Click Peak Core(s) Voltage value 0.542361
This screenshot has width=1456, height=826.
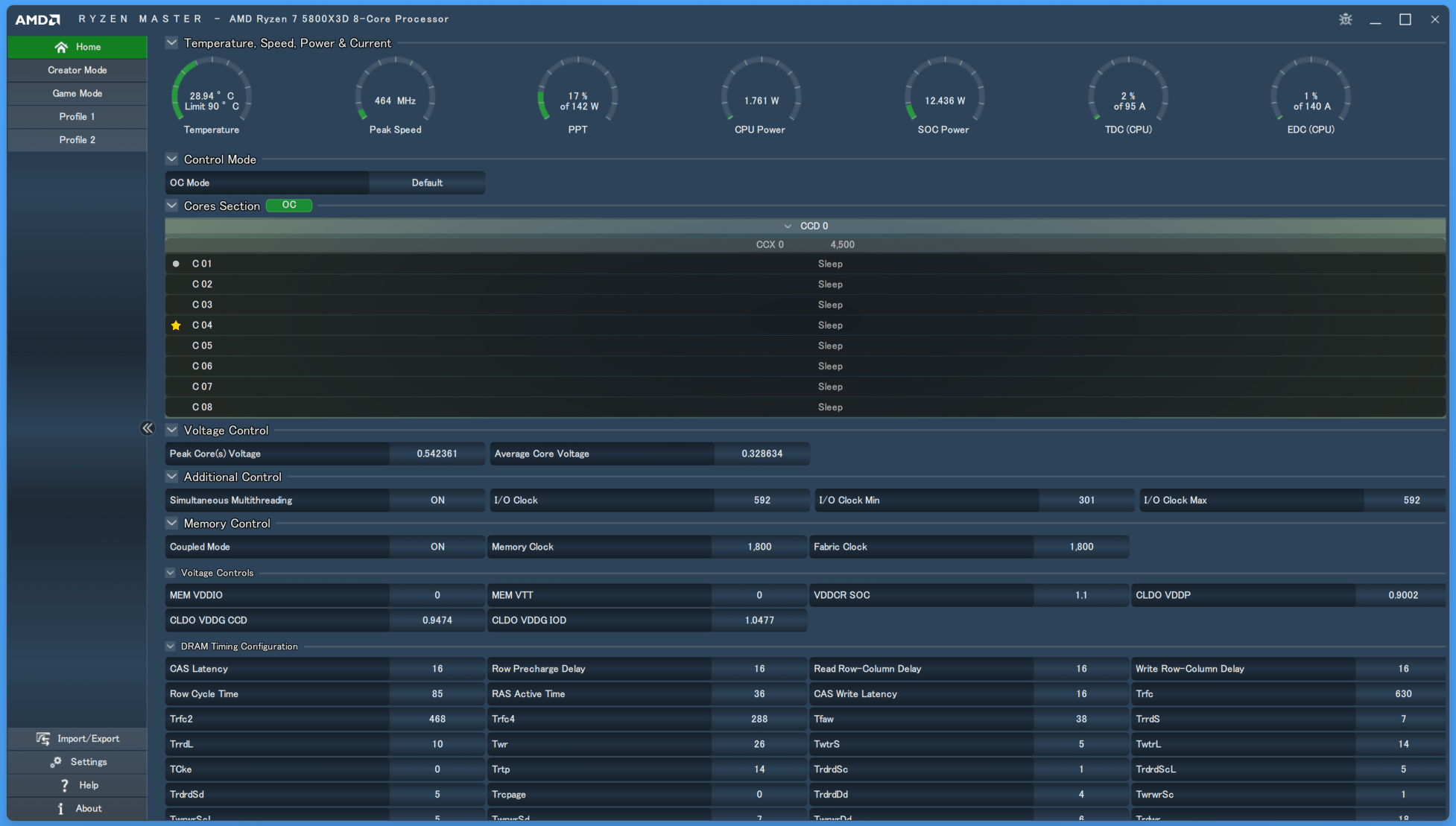[437, 454]
